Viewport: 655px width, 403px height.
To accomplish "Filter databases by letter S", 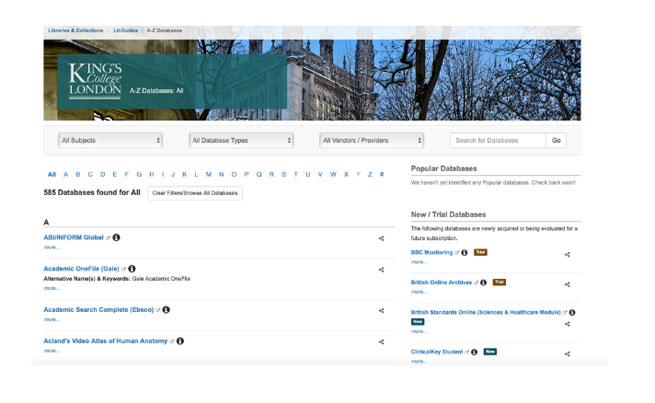I will (284, 174).
